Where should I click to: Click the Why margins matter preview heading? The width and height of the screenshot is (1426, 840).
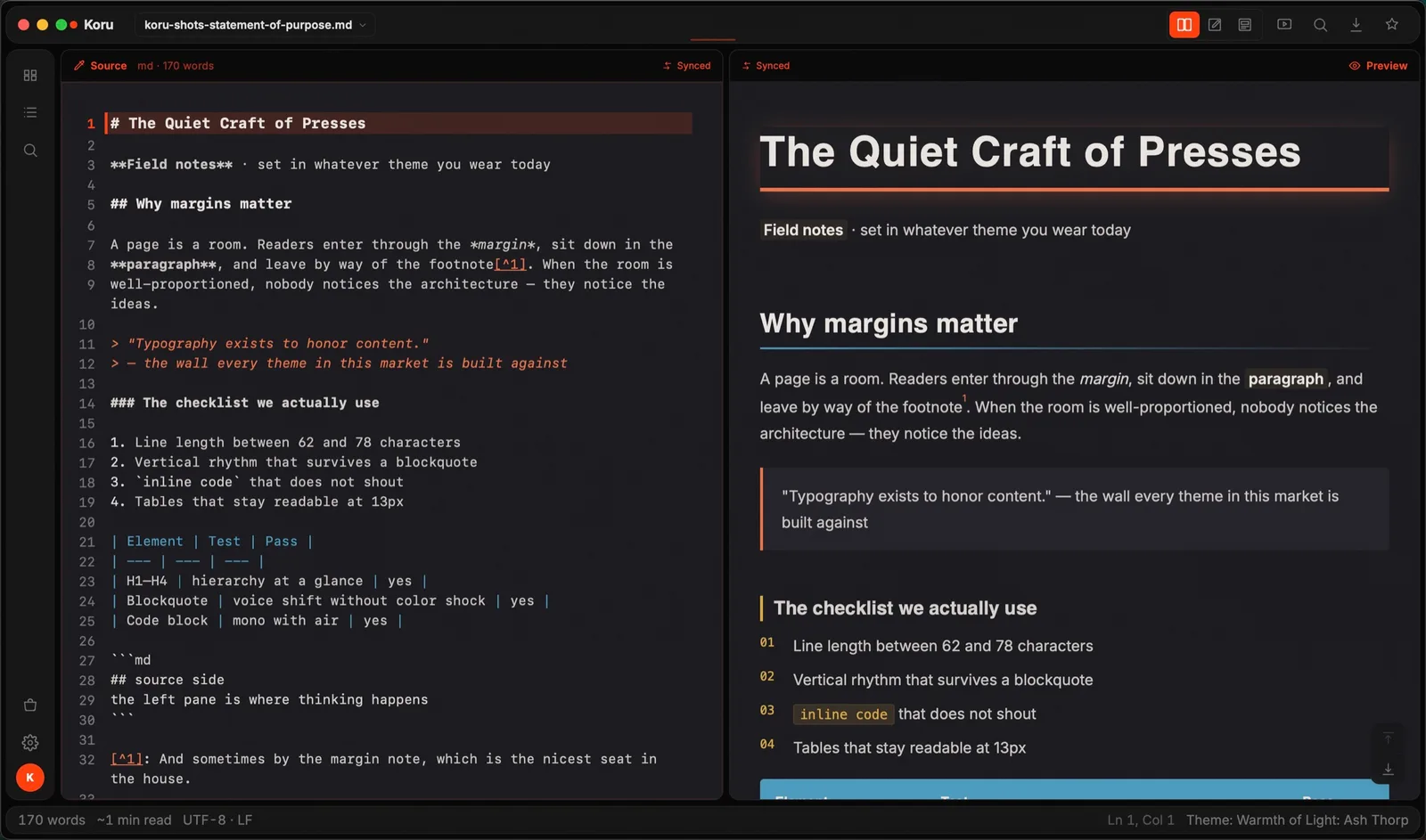[x=889, y=323]
